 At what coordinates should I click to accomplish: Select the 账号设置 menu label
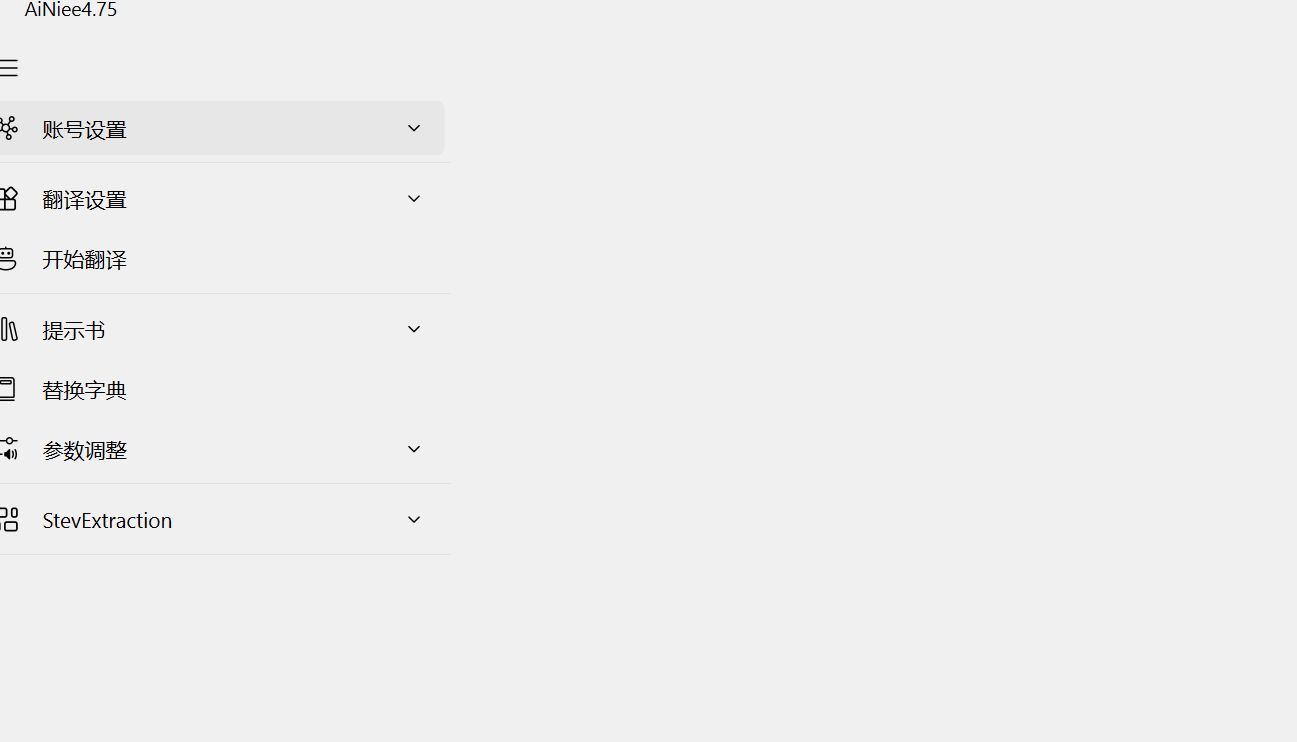[x=85, y=129]
